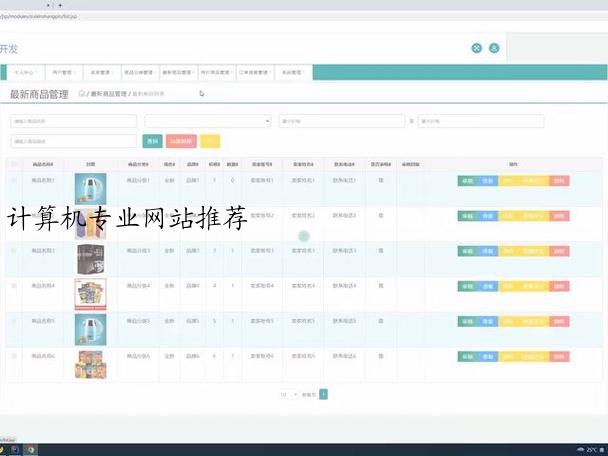This screenshot has width=608, height=456.
Task: Open the 系统管理 menu item
Action: [294, 73]
